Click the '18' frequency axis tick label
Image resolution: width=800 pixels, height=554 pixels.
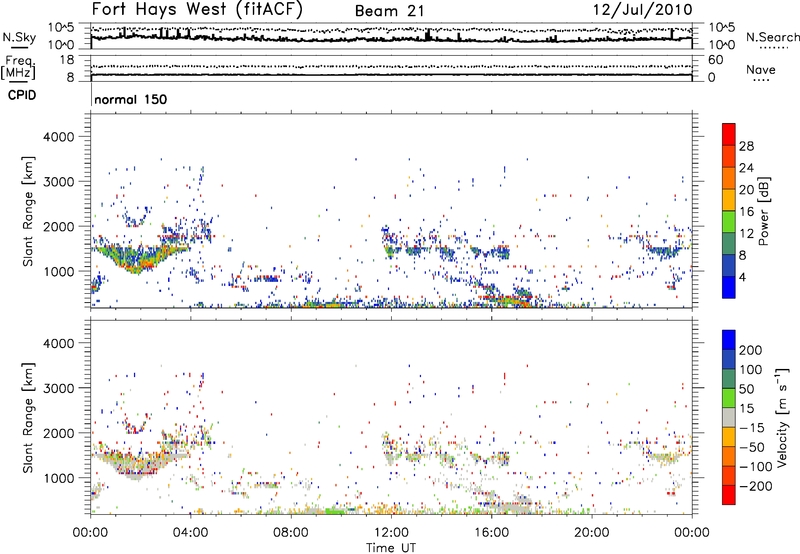66,60
